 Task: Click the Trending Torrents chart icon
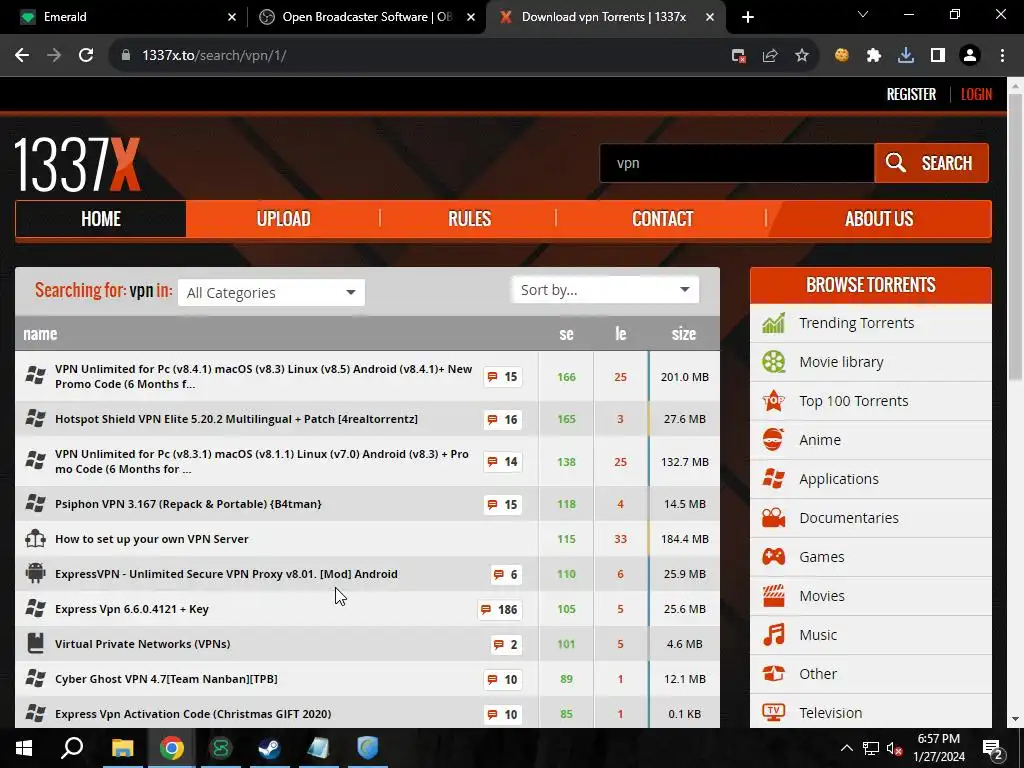point(773,323)
